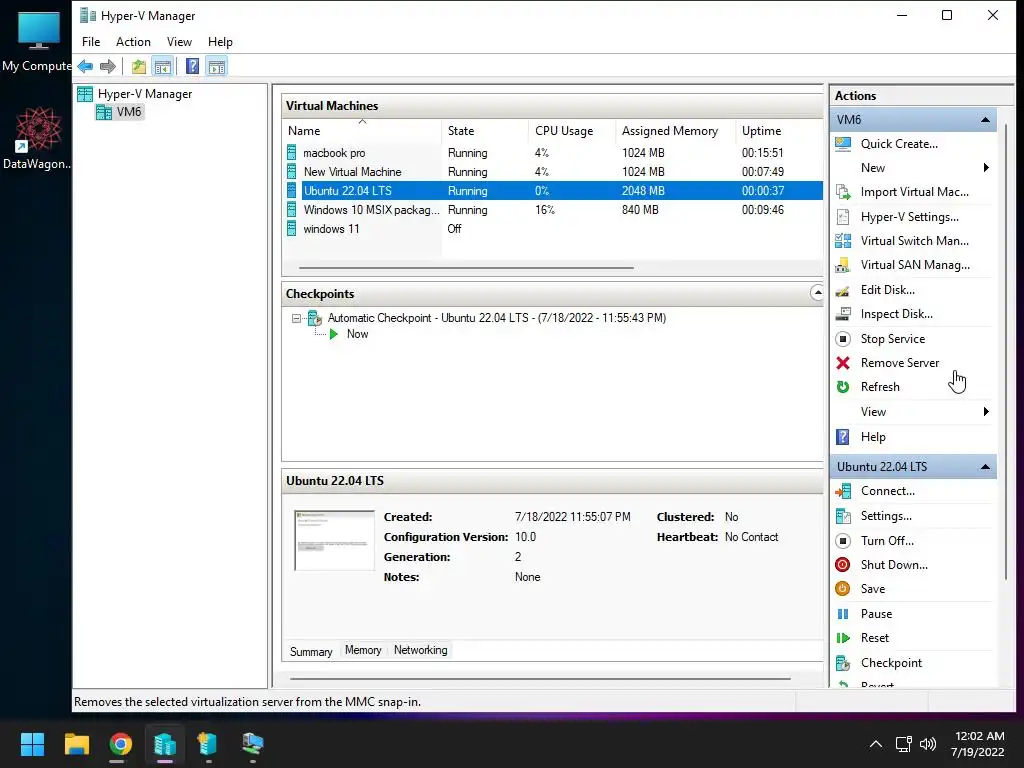Sort by the Name column header
Viewport: 1024px width, 768px height.
(362, 131)
